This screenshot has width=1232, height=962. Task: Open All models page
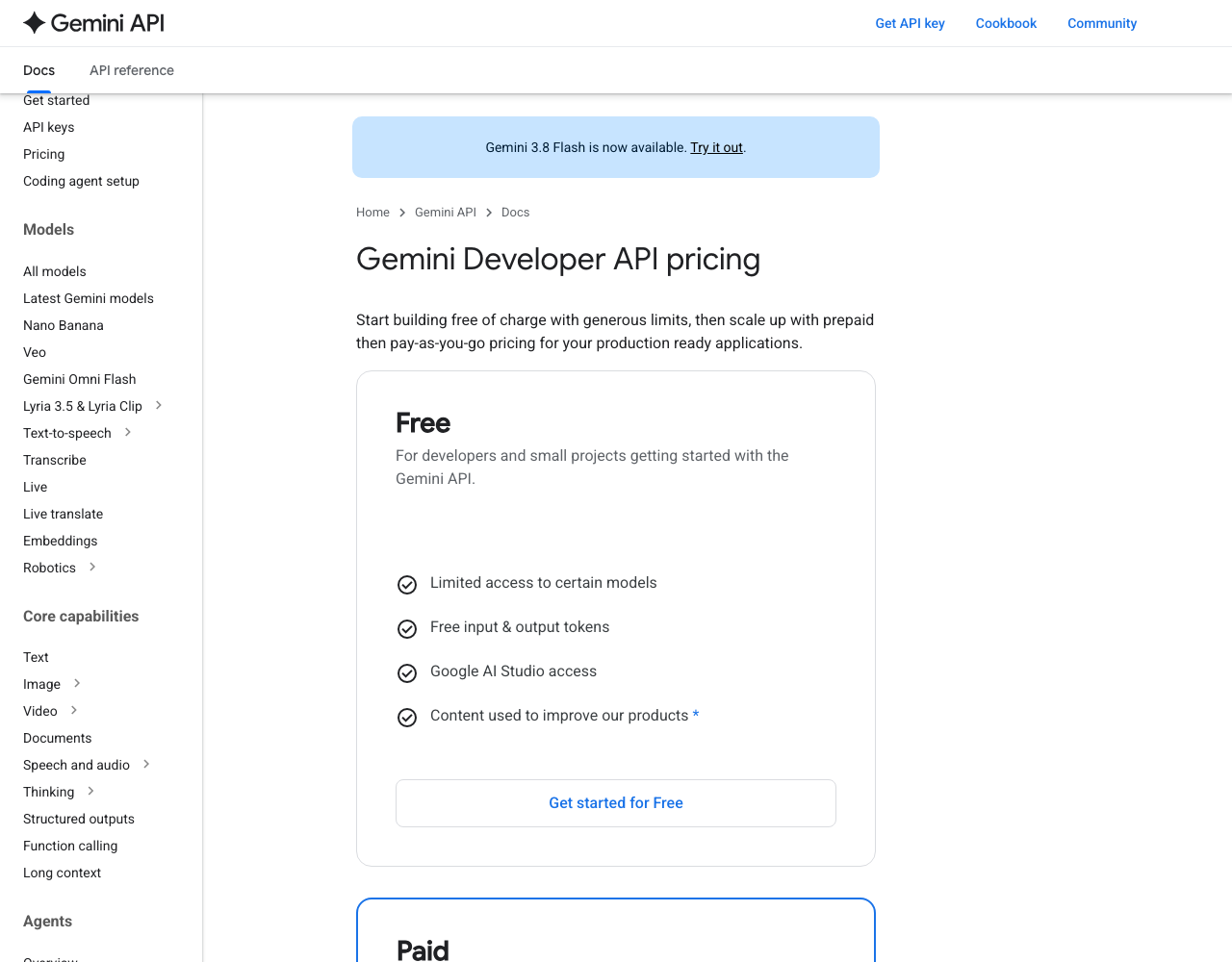point(55,271)
